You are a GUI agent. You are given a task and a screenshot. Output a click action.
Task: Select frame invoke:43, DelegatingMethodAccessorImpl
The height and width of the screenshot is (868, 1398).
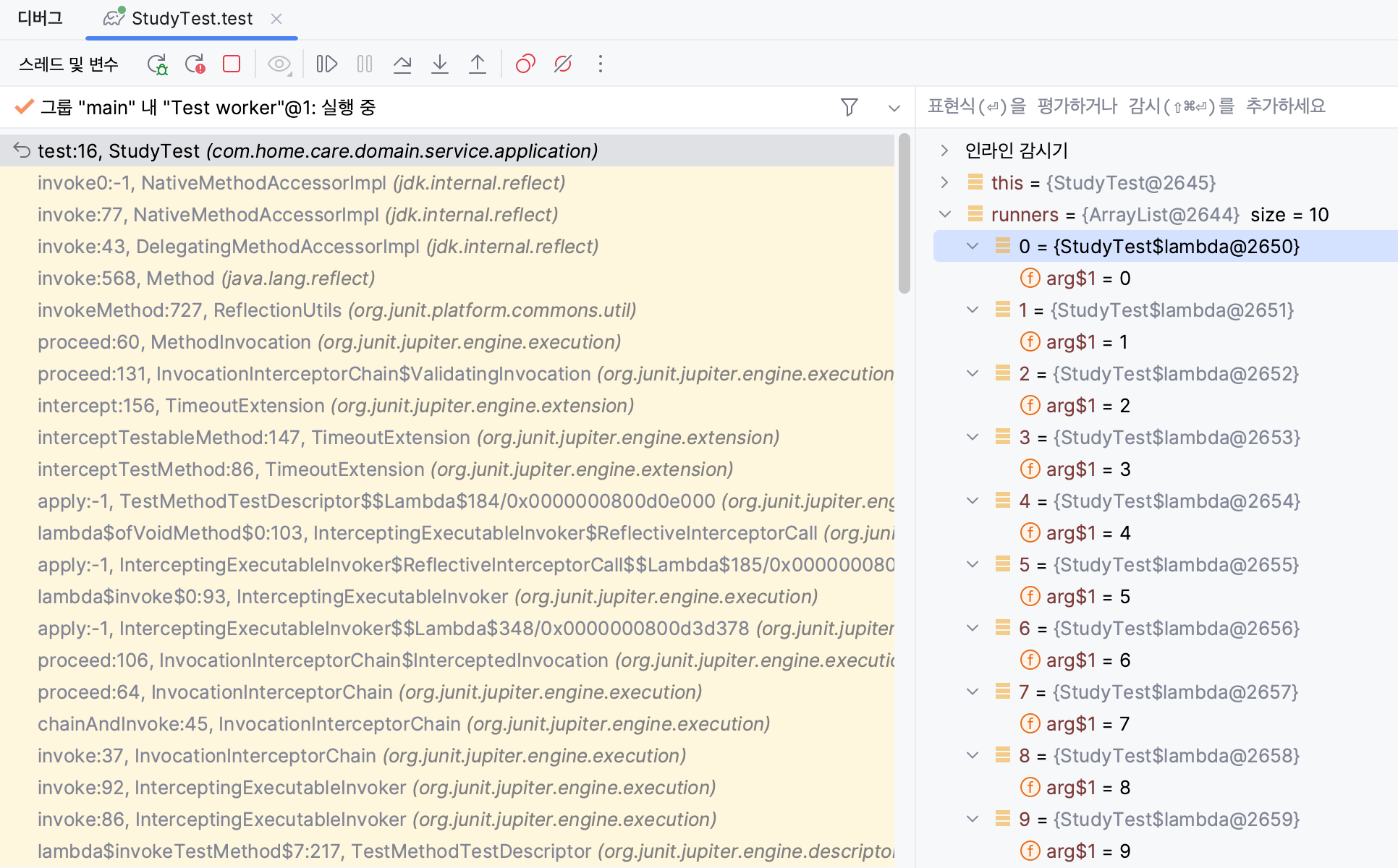click(x=447, y=246)
